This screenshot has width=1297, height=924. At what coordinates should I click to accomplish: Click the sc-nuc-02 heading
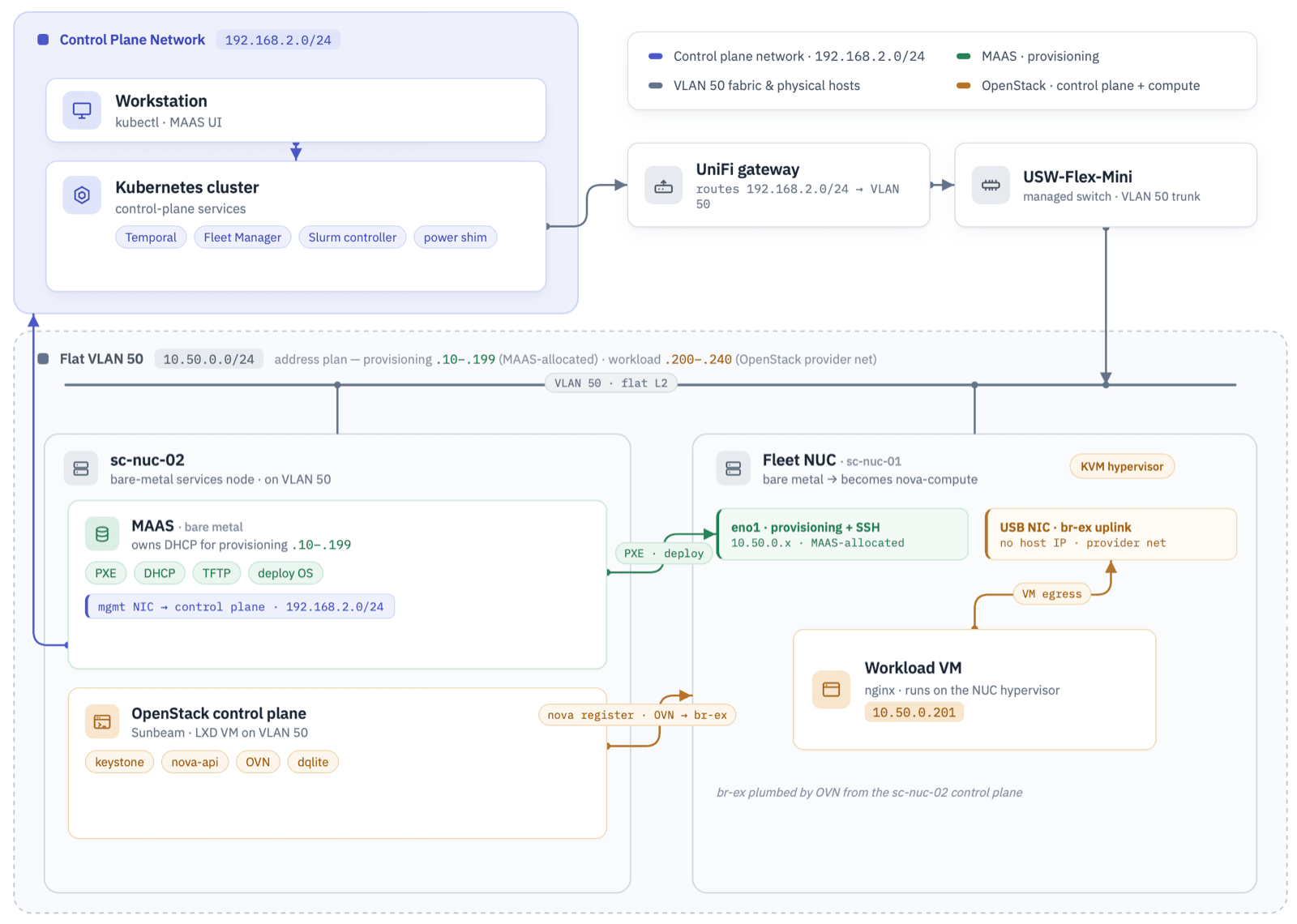click(148, 460)
